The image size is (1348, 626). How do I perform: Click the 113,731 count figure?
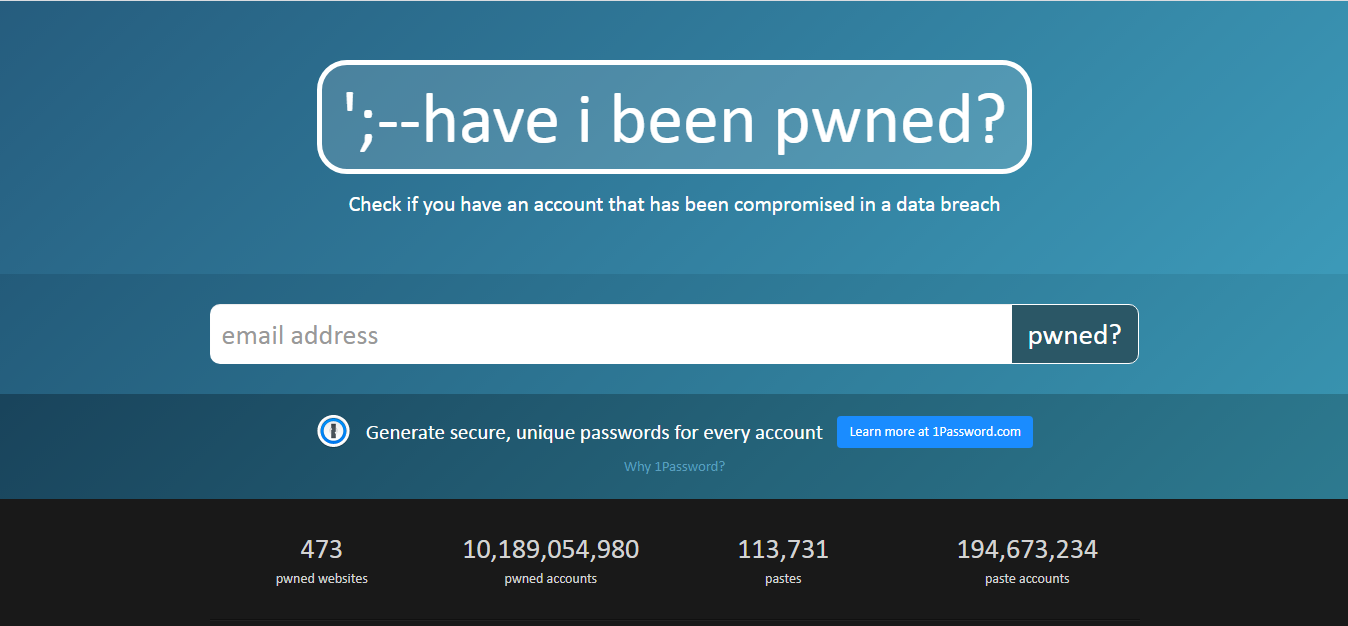pyautogui.click(x=783, y=549)
